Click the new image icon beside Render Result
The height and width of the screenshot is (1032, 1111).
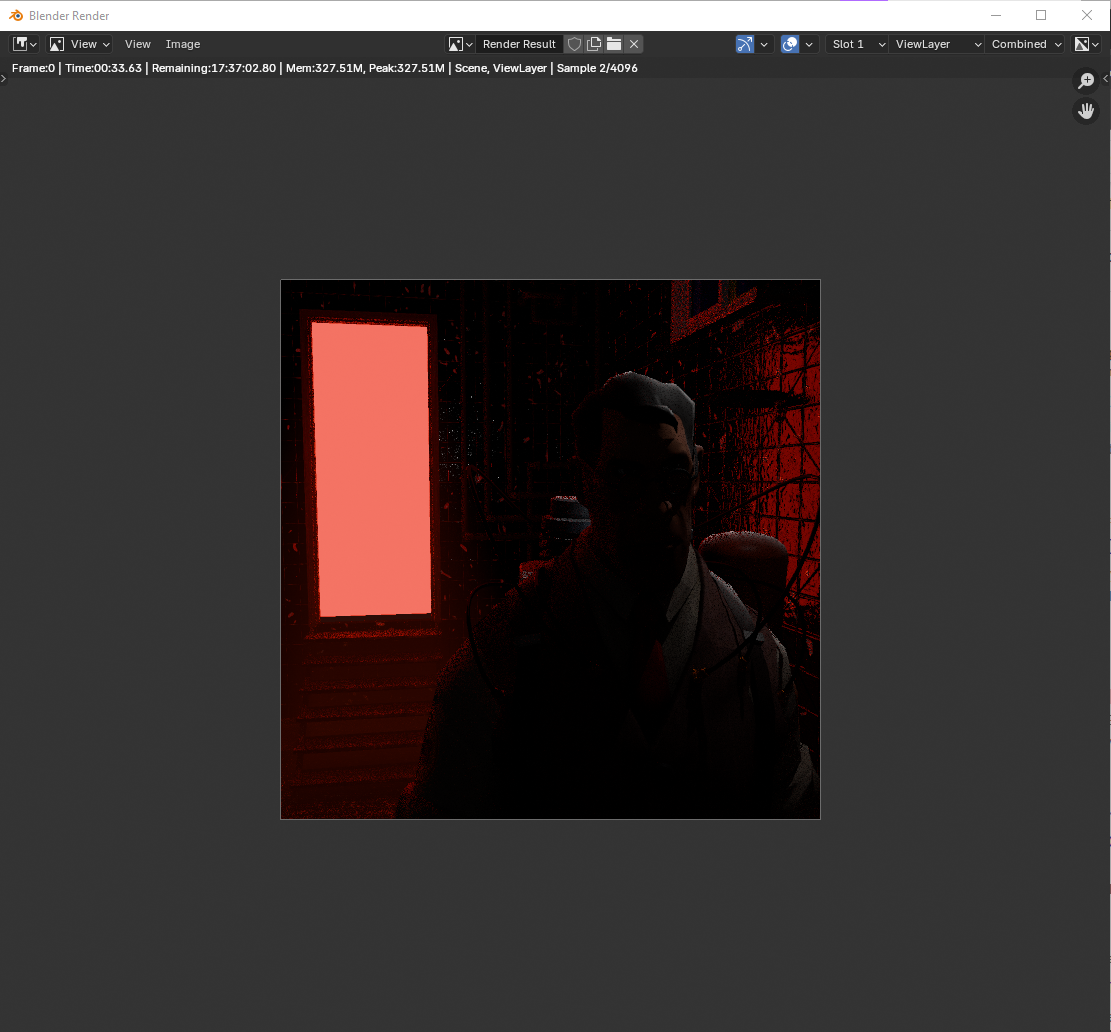pos(594,44)
